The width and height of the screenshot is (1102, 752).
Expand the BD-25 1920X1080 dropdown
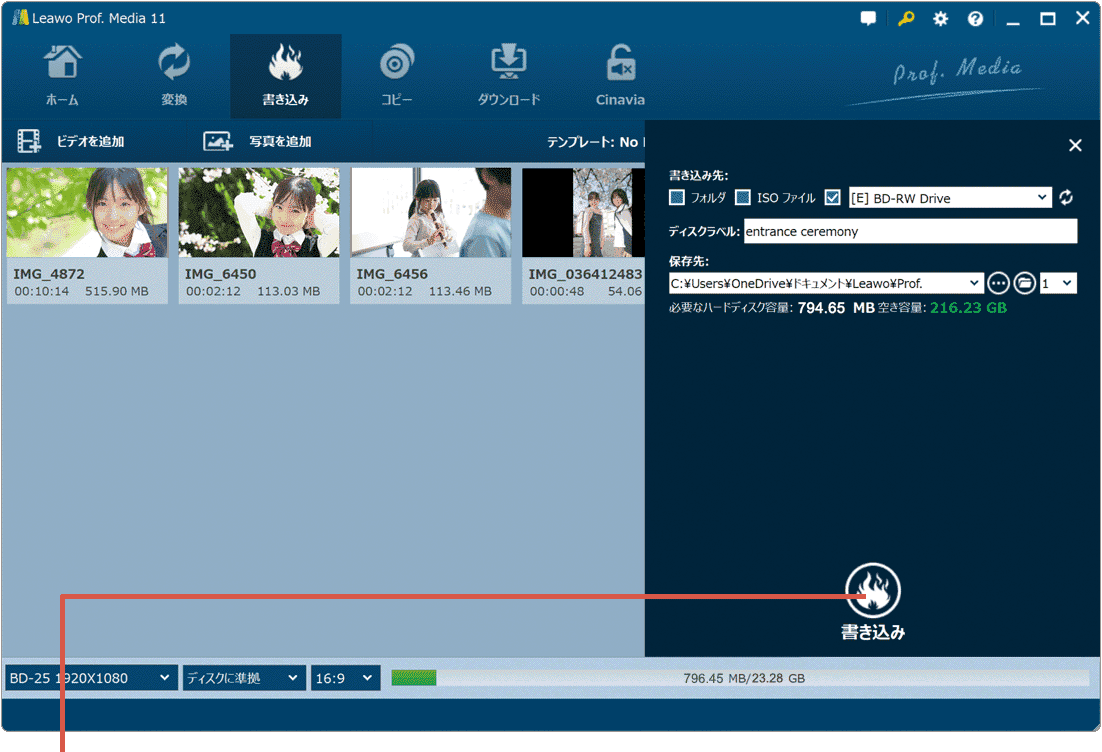pos(91,678)
